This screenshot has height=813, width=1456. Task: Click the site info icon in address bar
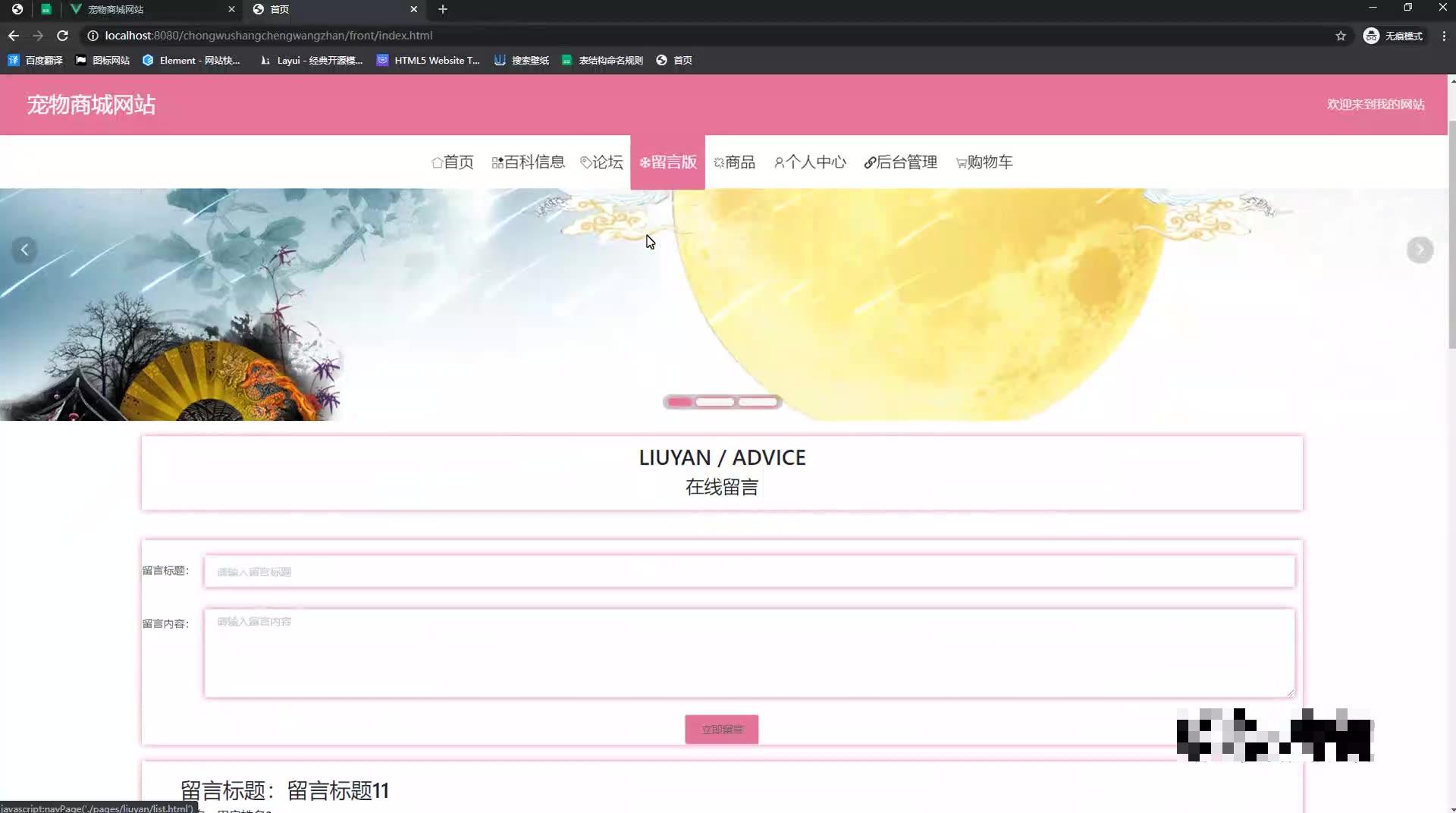click(x=93, y=36)
